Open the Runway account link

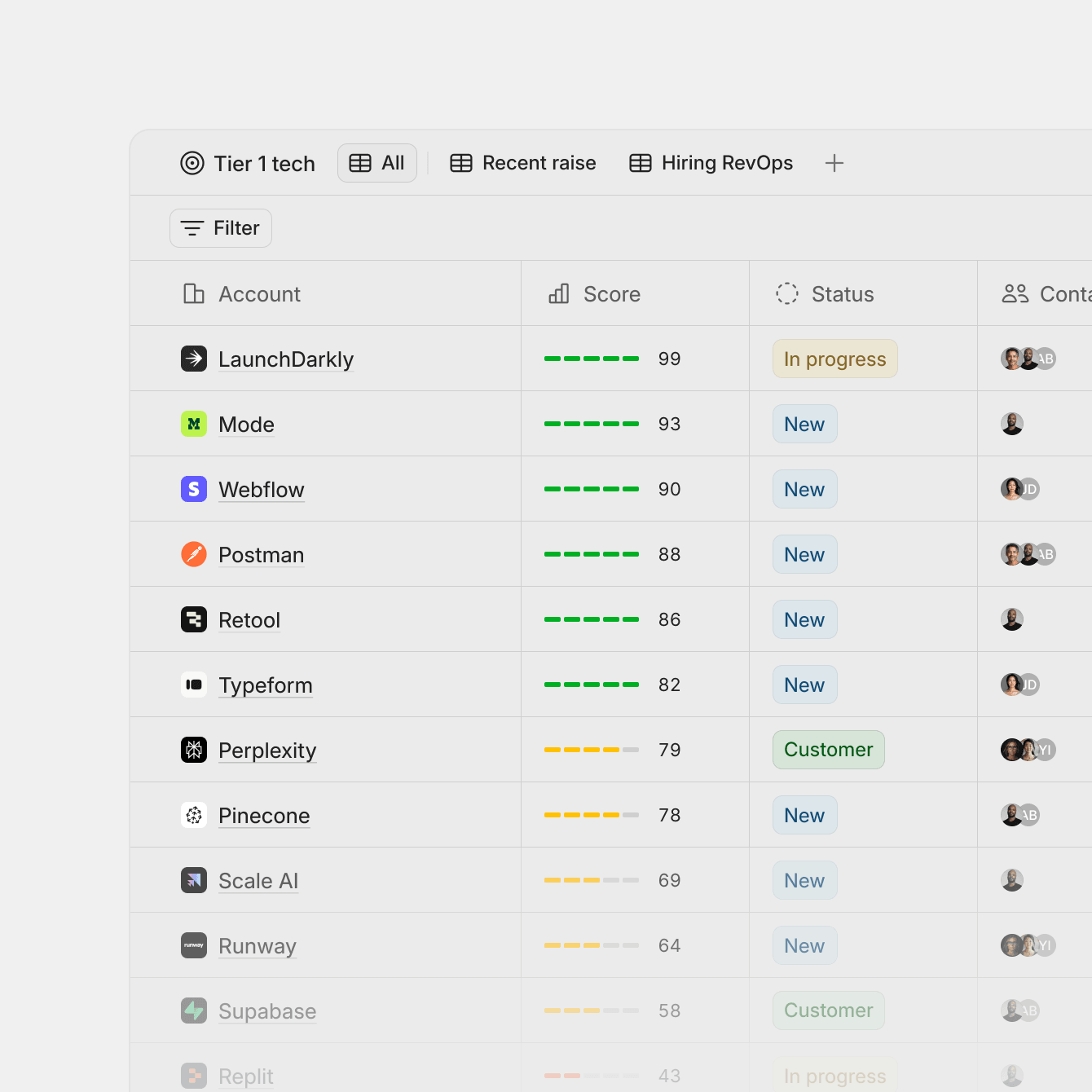[x=258, y=946]
